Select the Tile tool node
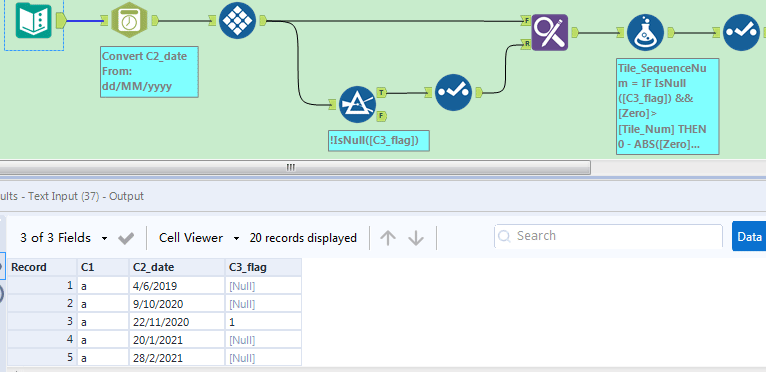Viewport: 766px width, 372px height. [x=237, y=20]
